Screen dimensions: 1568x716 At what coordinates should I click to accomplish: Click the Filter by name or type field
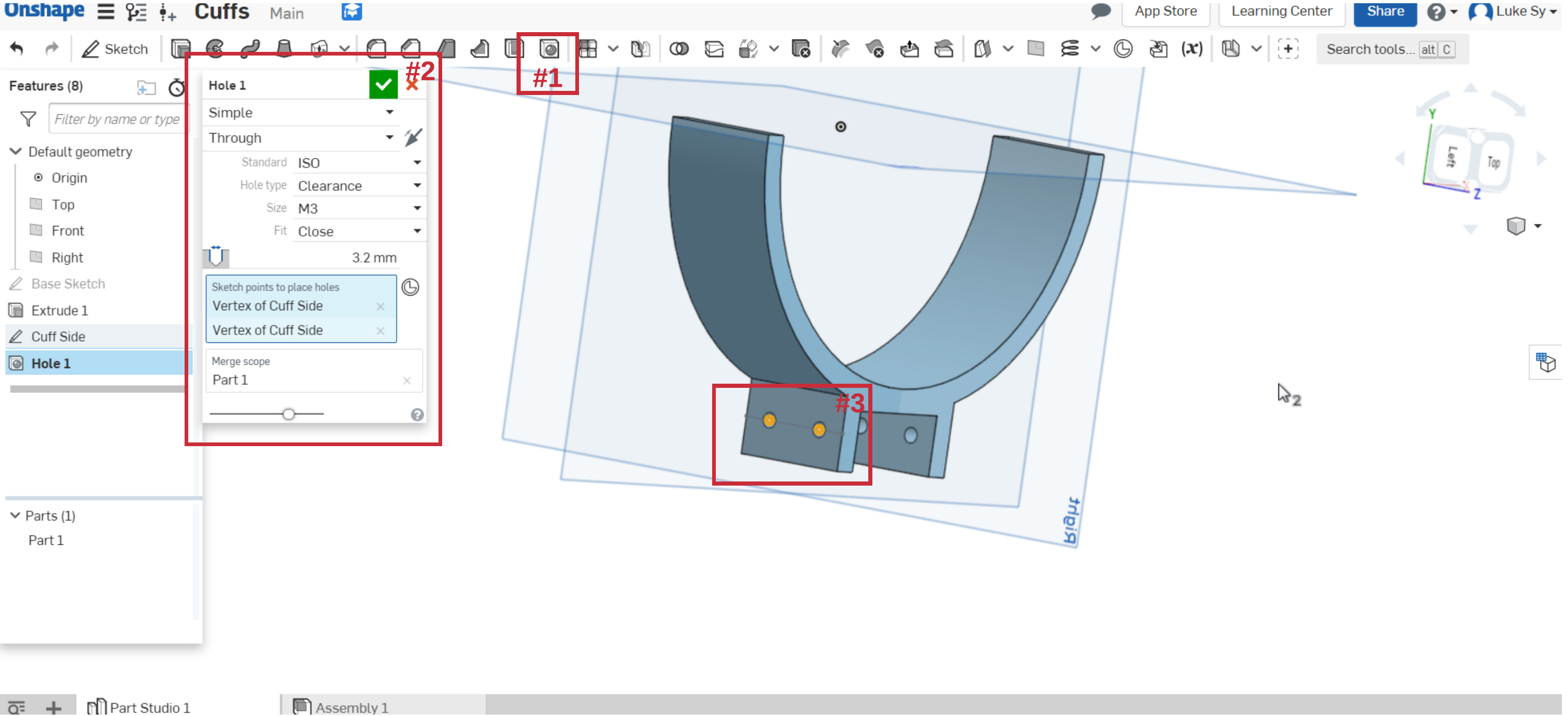119,118
